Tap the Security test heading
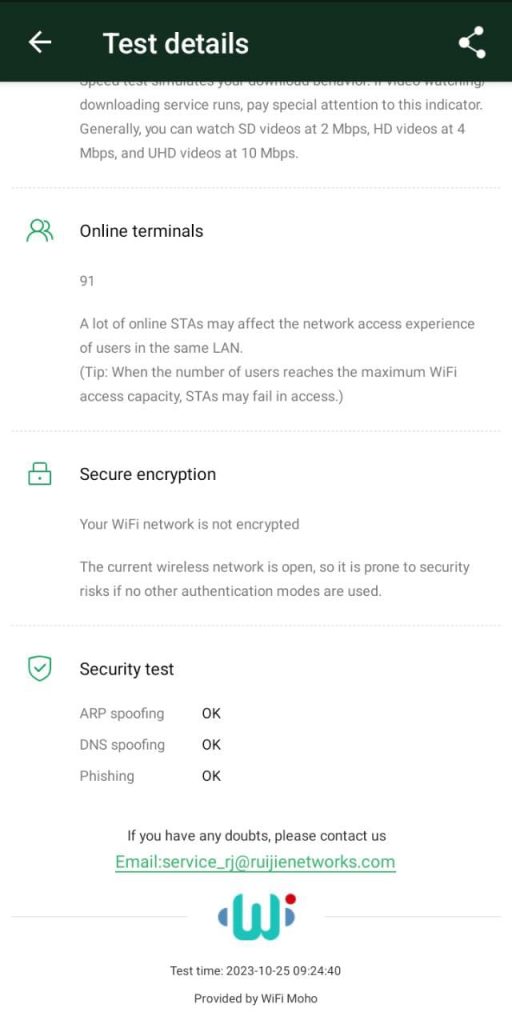 (127, 669)
